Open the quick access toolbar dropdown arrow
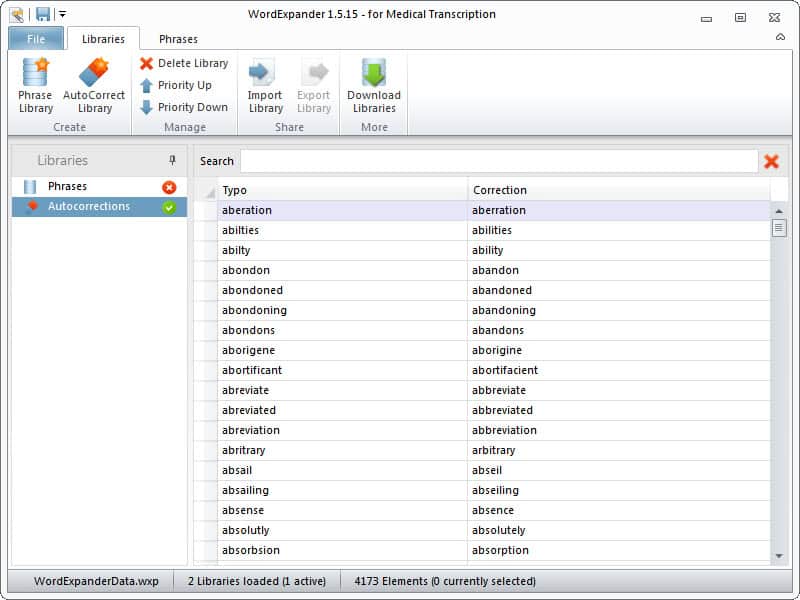Viewport: 800px width, 600px height. [63, 14]
